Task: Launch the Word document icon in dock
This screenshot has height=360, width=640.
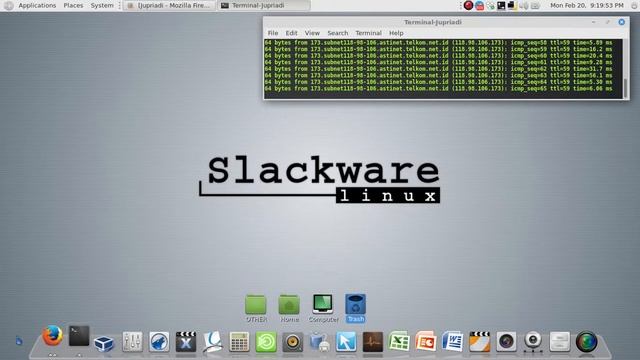Action: (x=453, y=341)
